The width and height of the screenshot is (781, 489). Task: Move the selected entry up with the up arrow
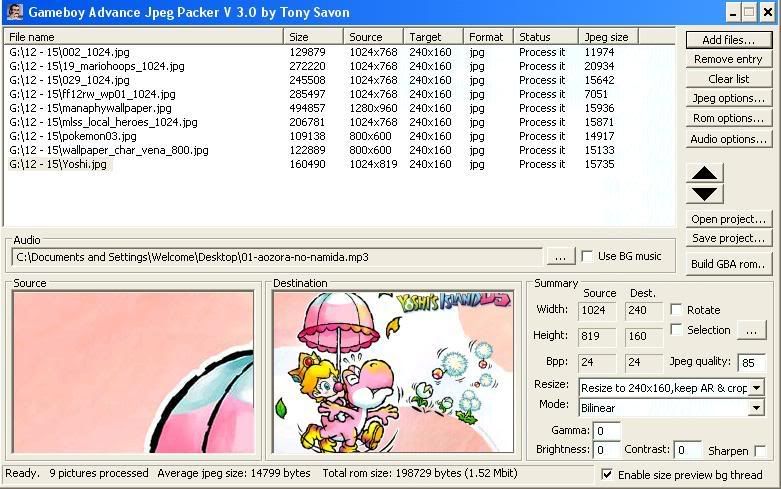click(x=704, y=173)
